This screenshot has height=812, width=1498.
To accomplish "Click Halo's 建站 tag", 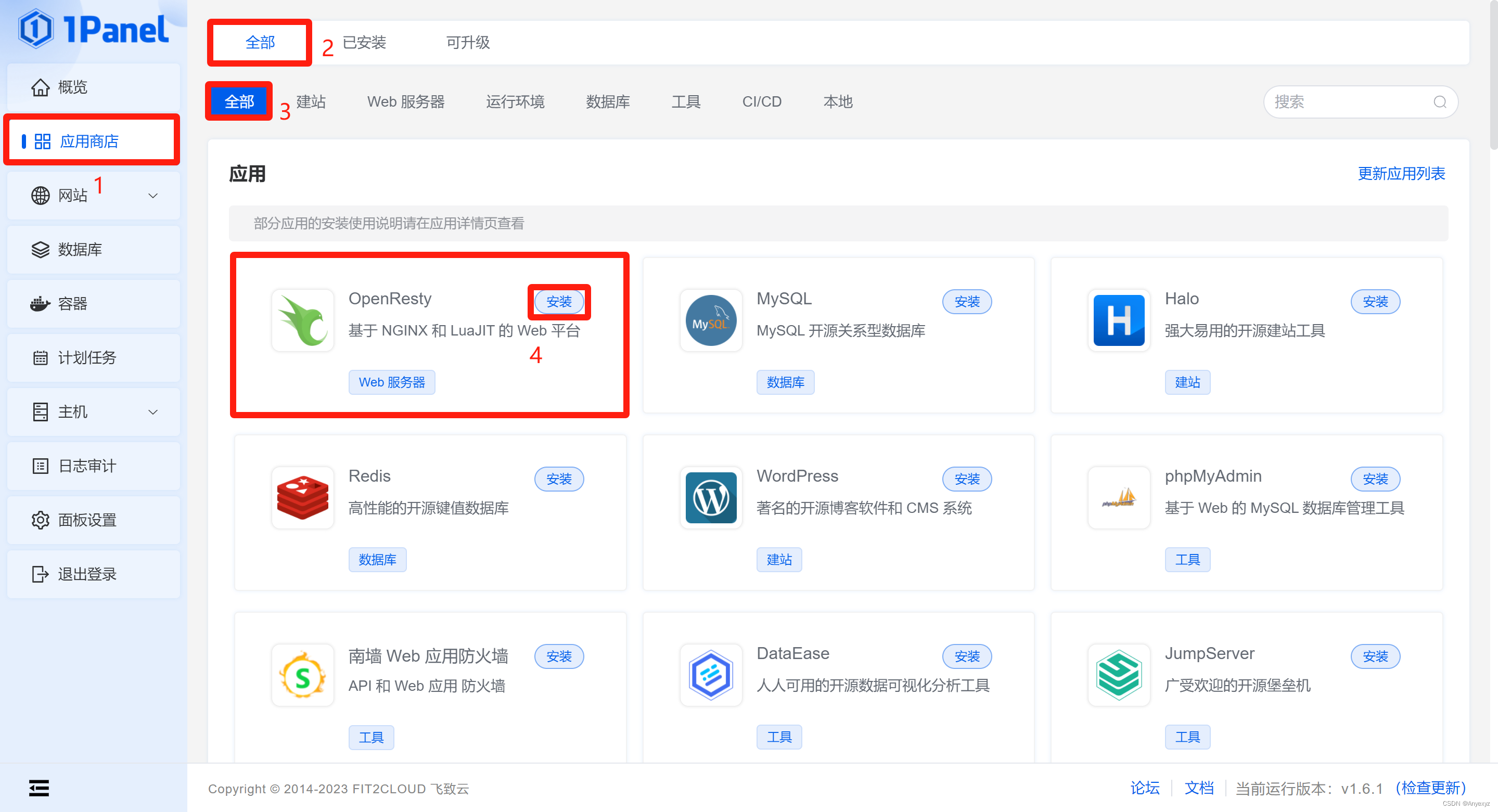I will click(1187, 382).
